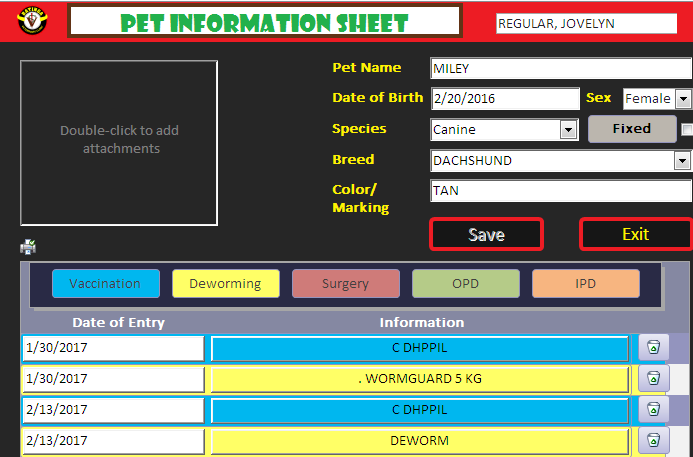Switch to the Vaccination tab
Viewport: 693px width, 457px height.
(105, 283)
